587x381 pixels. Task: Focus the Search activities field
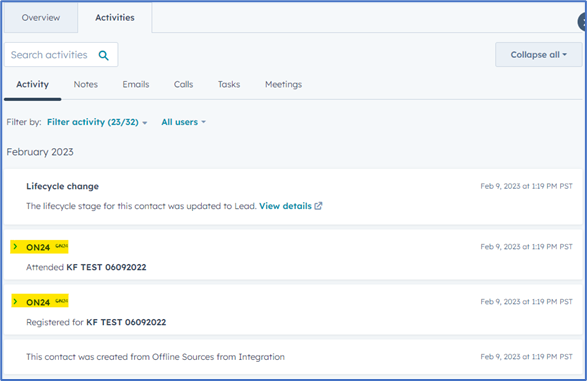(61, 55)
